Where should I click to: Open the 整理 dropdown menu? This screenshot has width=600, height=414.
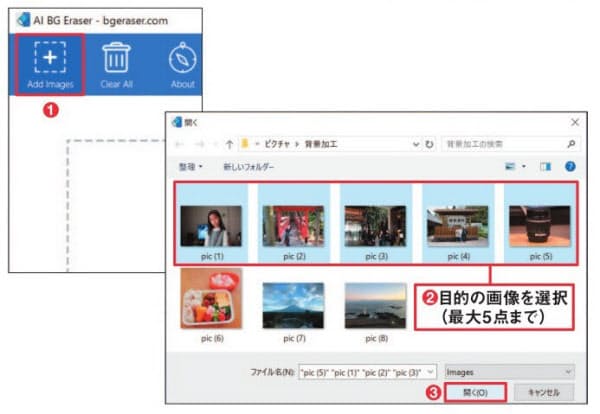pos(191,167)
